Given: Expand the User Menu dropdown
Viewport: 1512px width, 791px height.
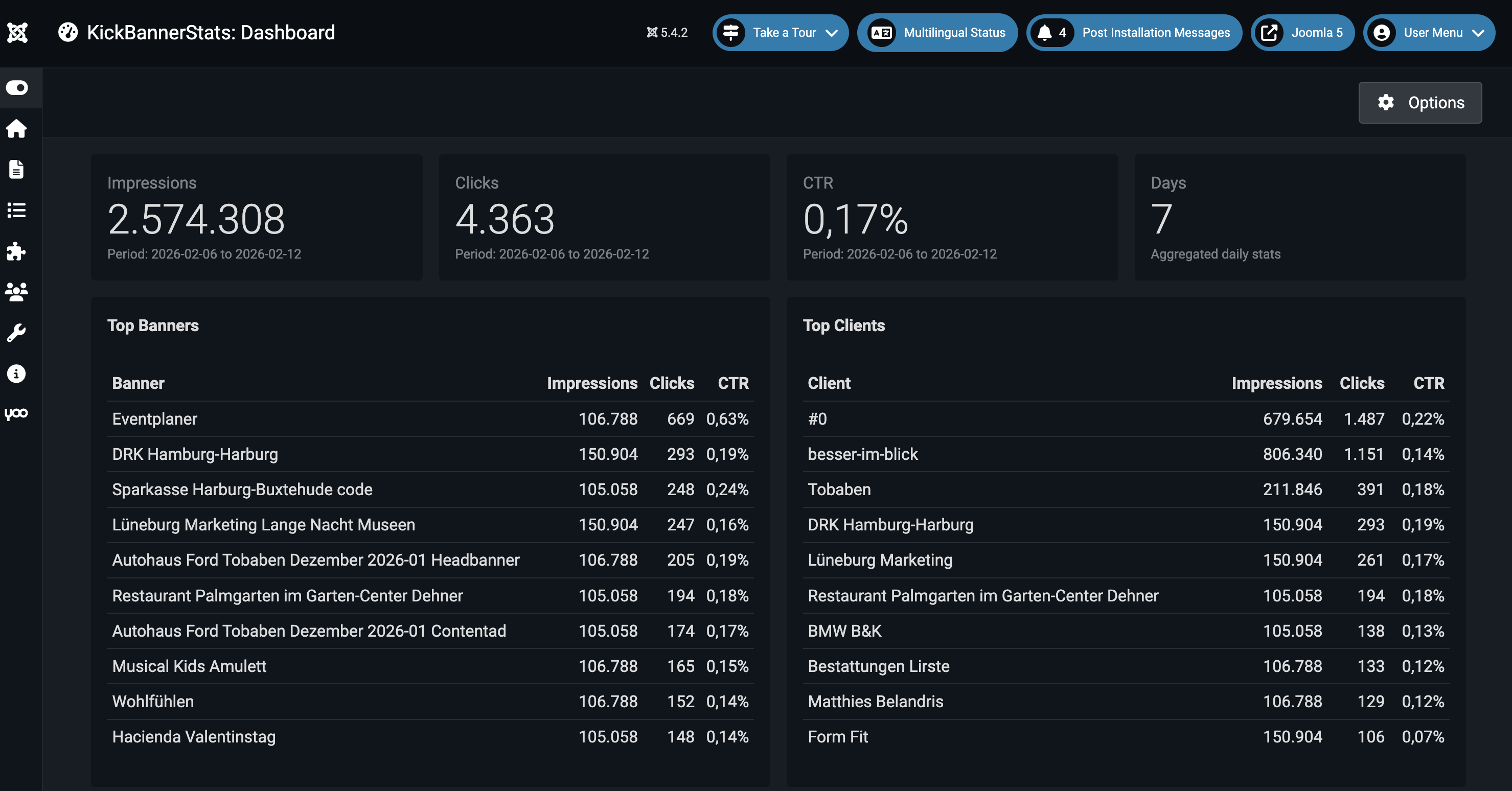Looking at the screenshot, I should click(1429, 32).
